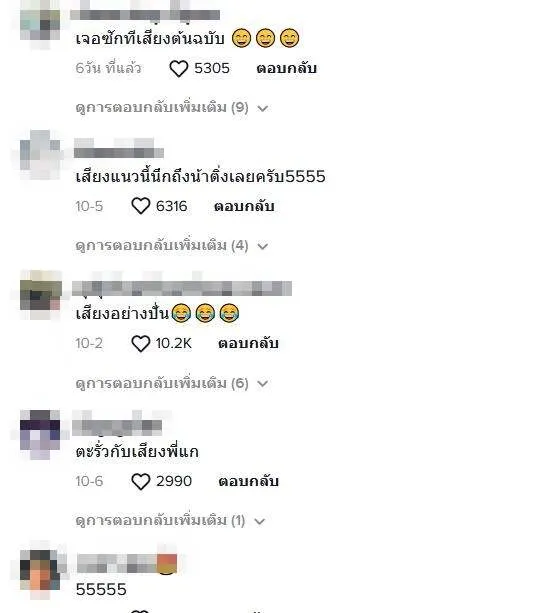Screen dimensions: 544x613
Task: Open username of the เสียงอย่างปั่น commenter
Action: coord(182,289)
